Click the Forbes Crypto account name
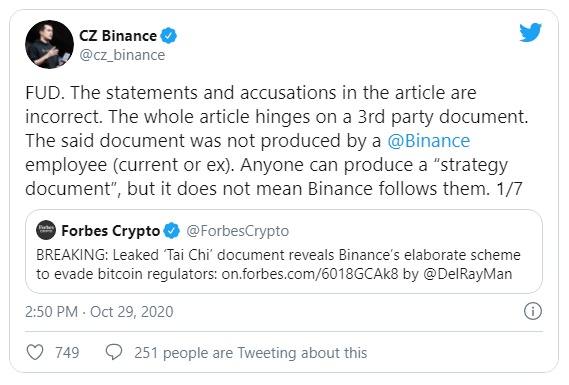Viewport: 569px width, 385px height. pyautogui.click(x=111, y=231)
